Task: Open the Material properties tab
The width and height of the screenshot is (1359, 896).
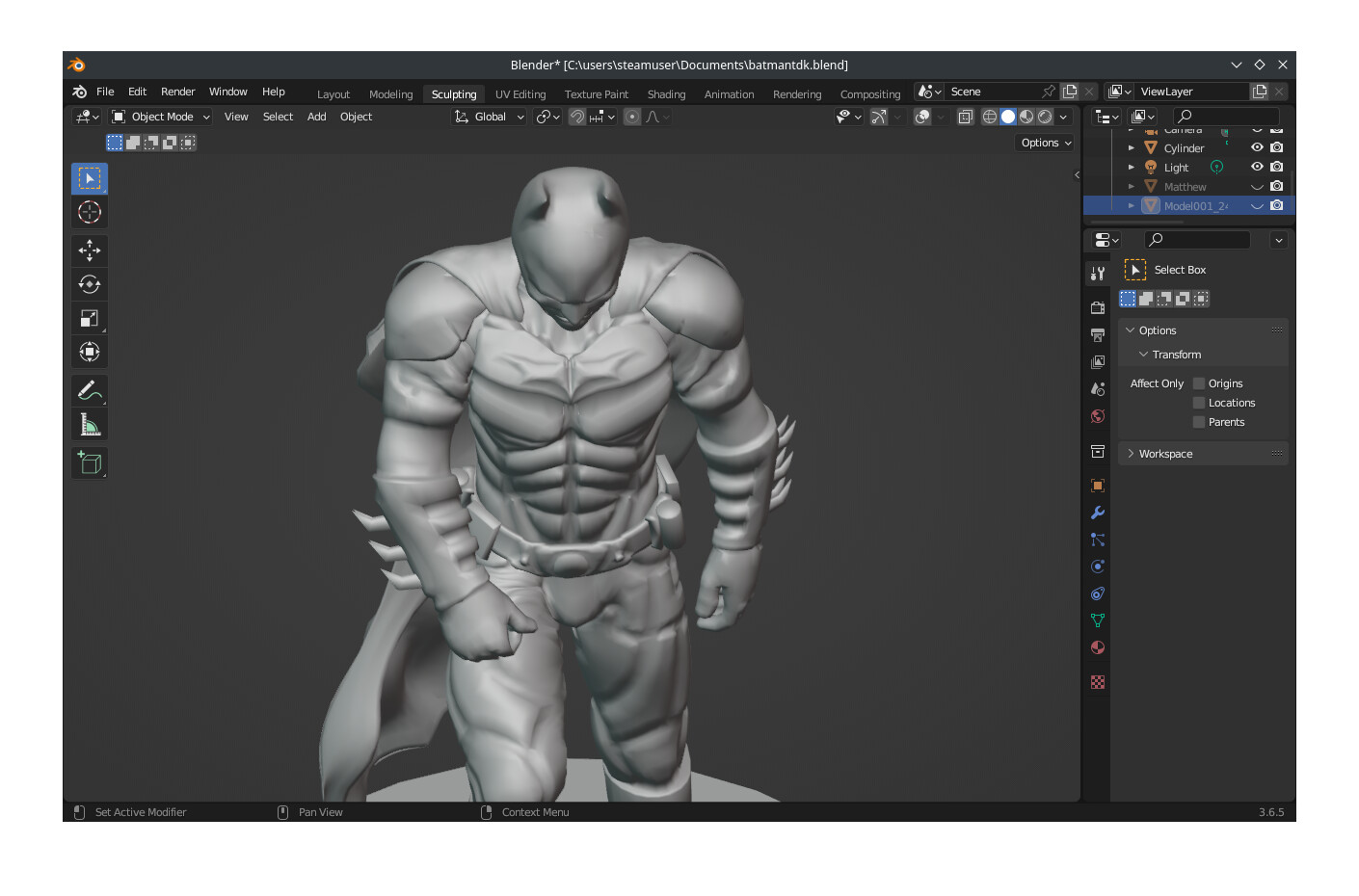Action: tap(1098, 647)
